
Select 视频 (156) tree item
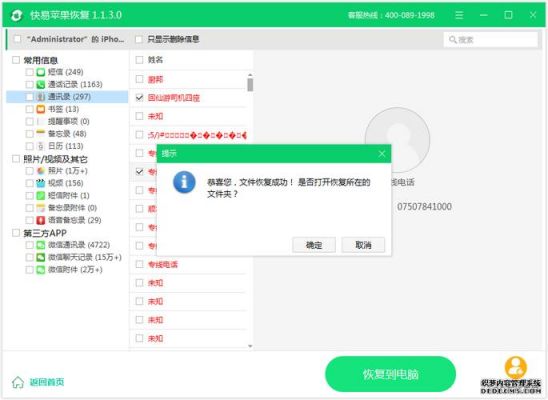coord(65,183)
